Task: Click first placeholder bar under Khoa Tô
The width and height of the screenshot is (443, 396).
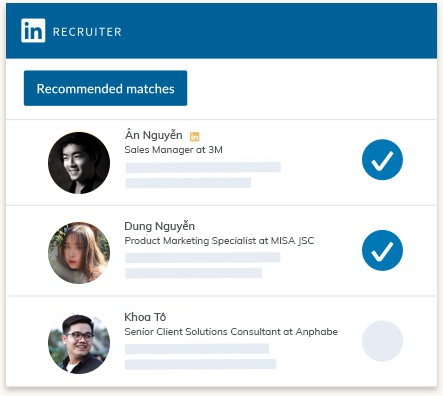Action: 197,349
